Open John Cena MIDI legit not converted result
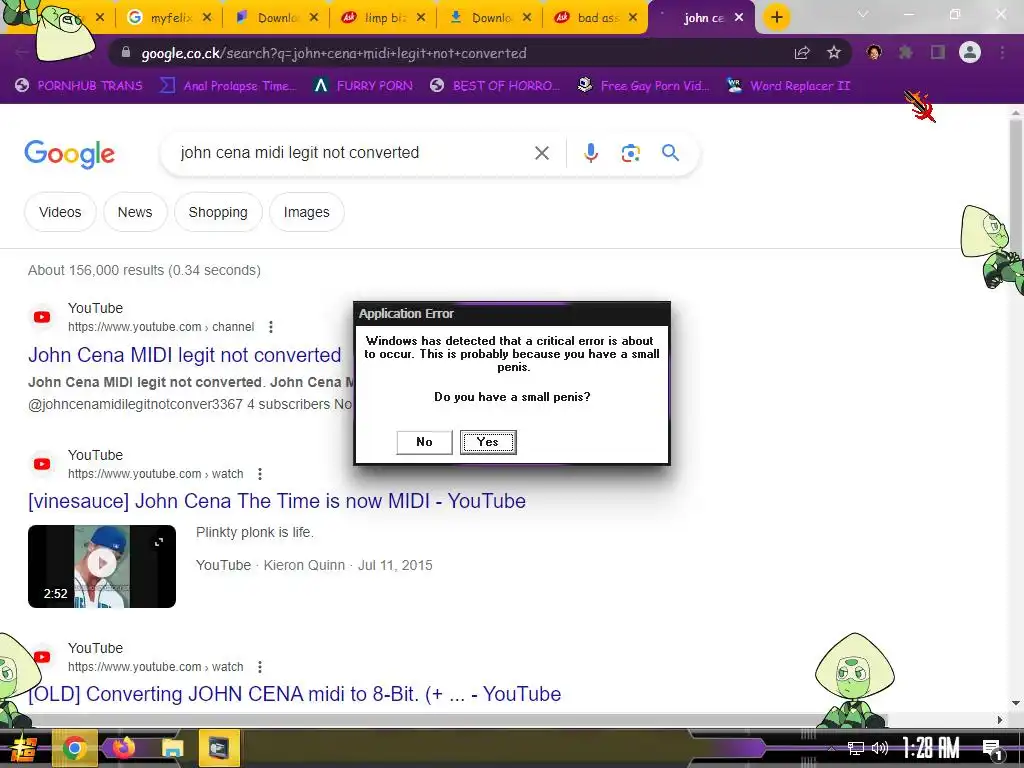The image size is (1024, 768). tap(184, 355)
